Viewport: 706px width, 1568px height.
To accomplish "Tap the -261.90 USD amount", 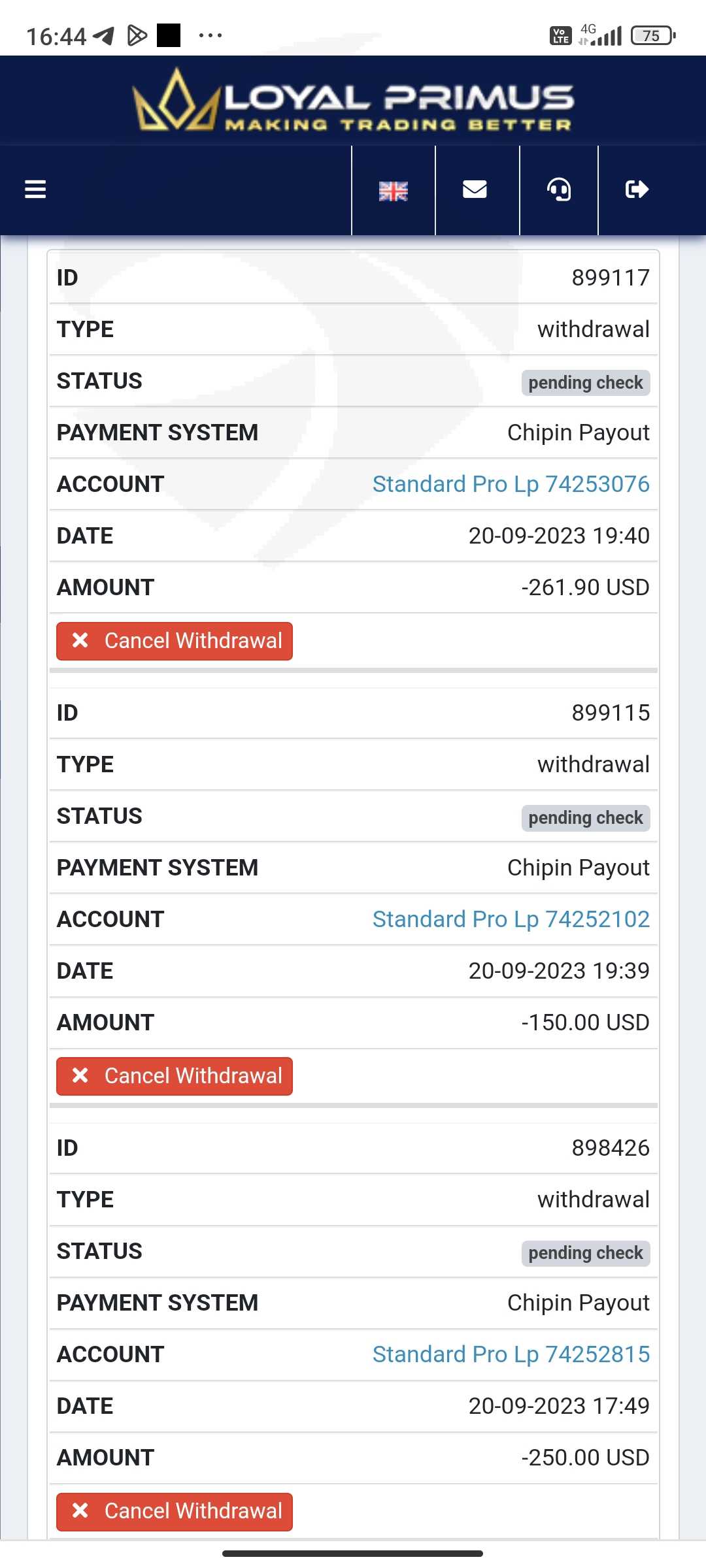I will tap(585, 587).
